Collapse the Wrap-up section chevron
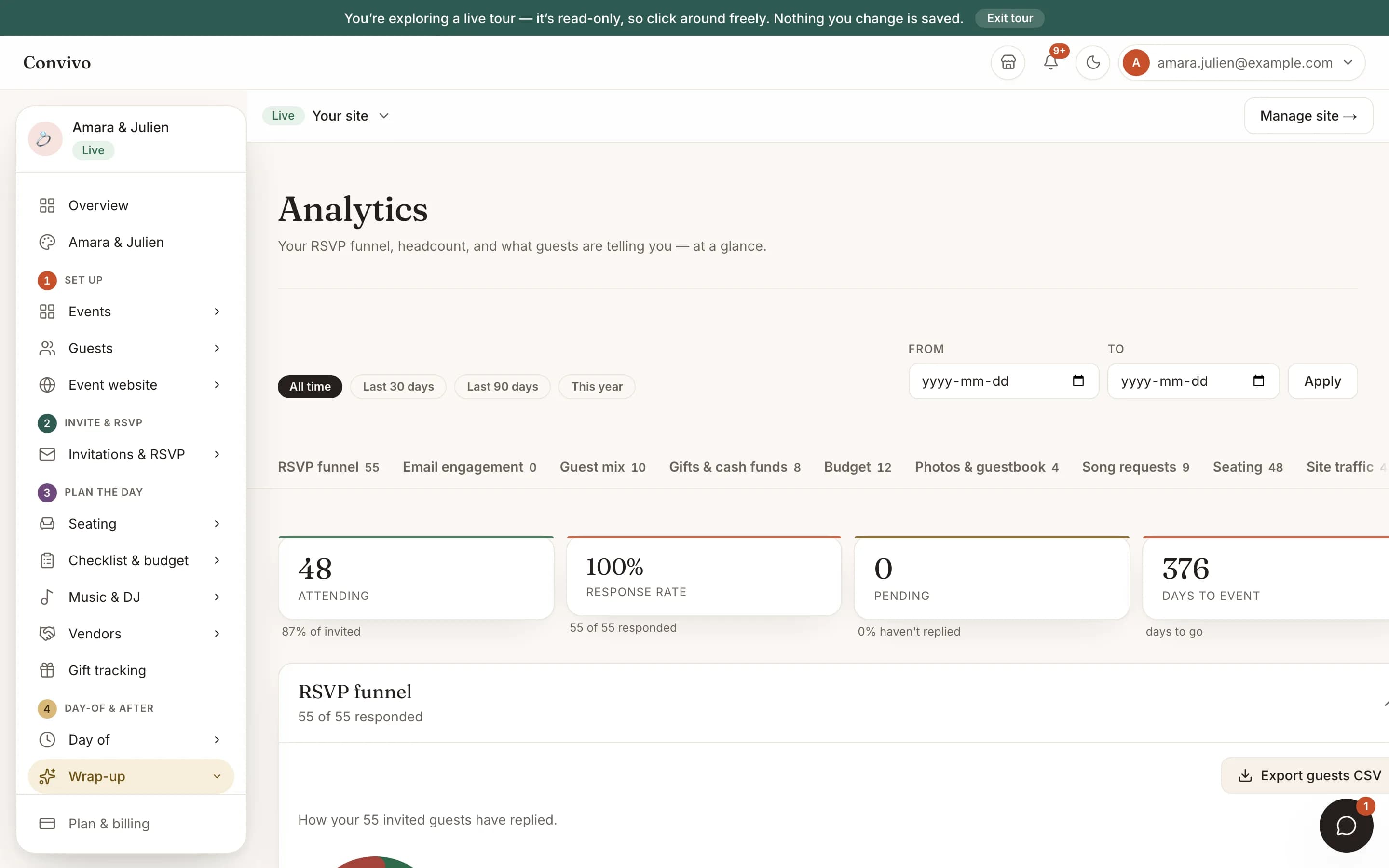This screenshot has height=868, width=1389. [217, 777]
